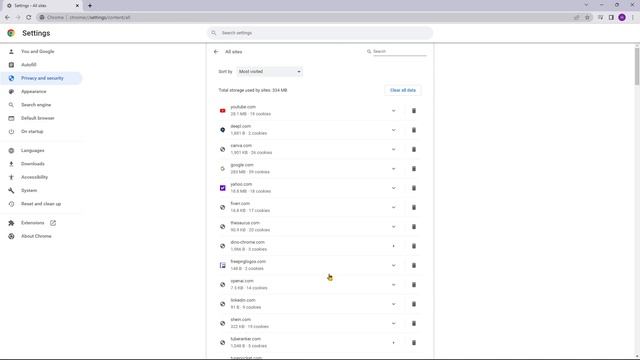Expand linkedin.com entry chevron
Screen dimensions: 640x360
click(x=393, y=304)
